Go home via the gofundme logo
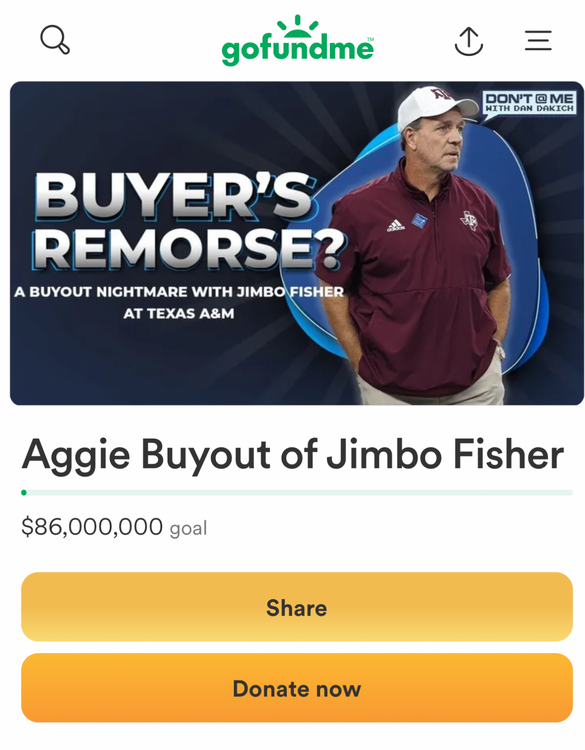Image resolution: width=585 pixels, height=750 pixels. [297, 40]
